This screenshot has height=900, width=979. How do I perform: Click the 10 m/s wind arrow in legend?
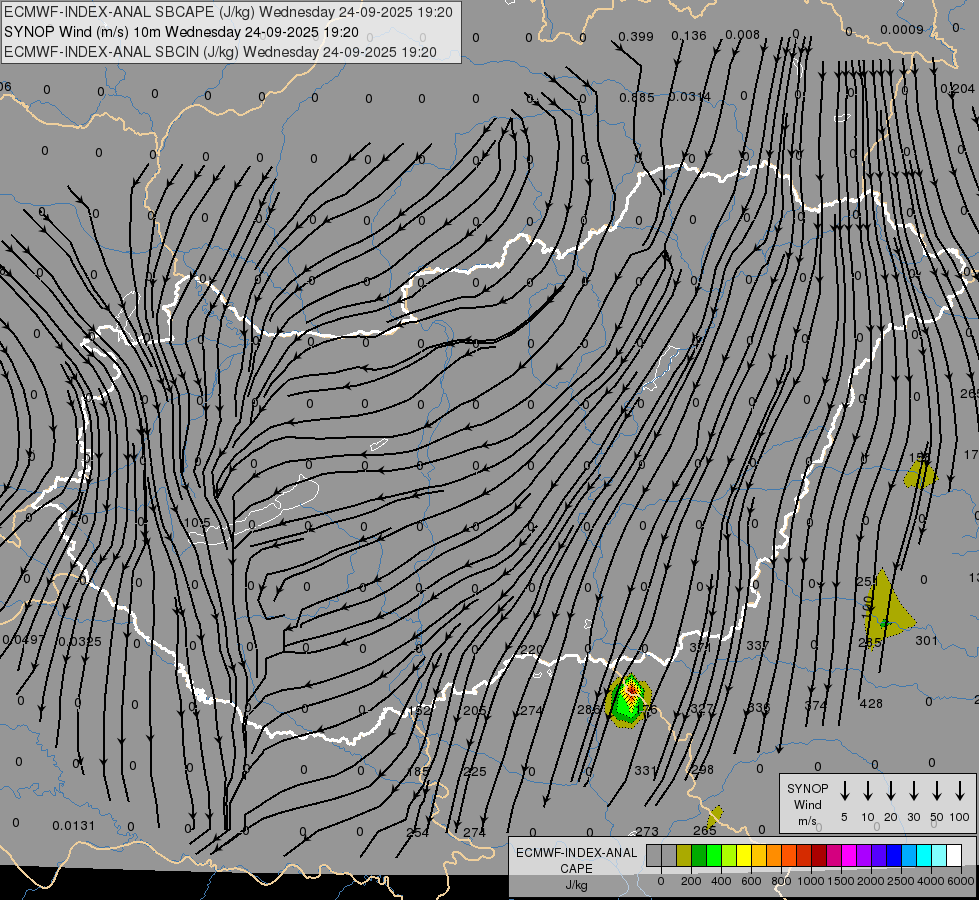pos(867,791)
